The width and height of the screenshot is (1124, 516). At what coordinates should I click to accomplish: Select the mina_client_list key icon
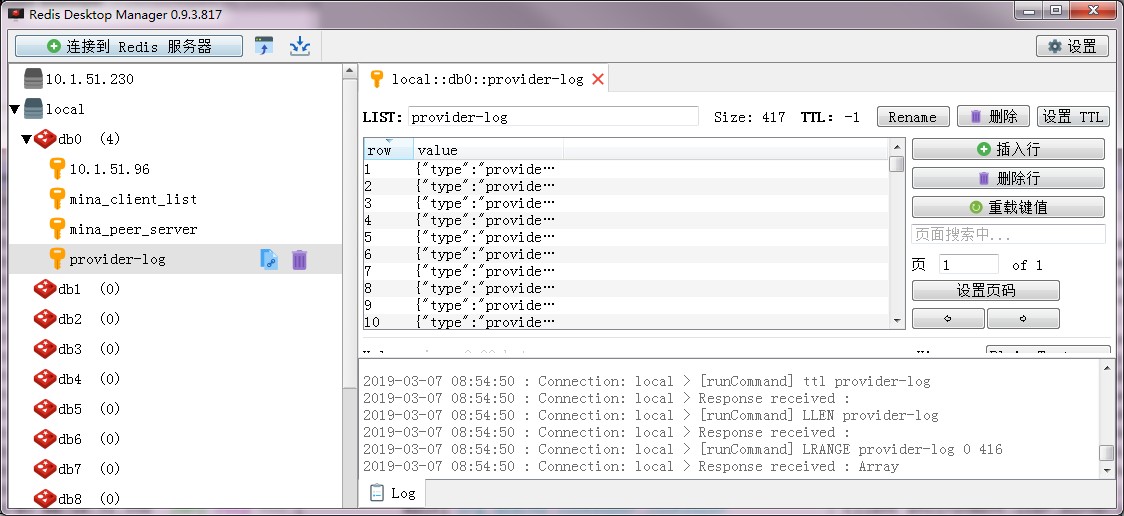pos(57,199)
